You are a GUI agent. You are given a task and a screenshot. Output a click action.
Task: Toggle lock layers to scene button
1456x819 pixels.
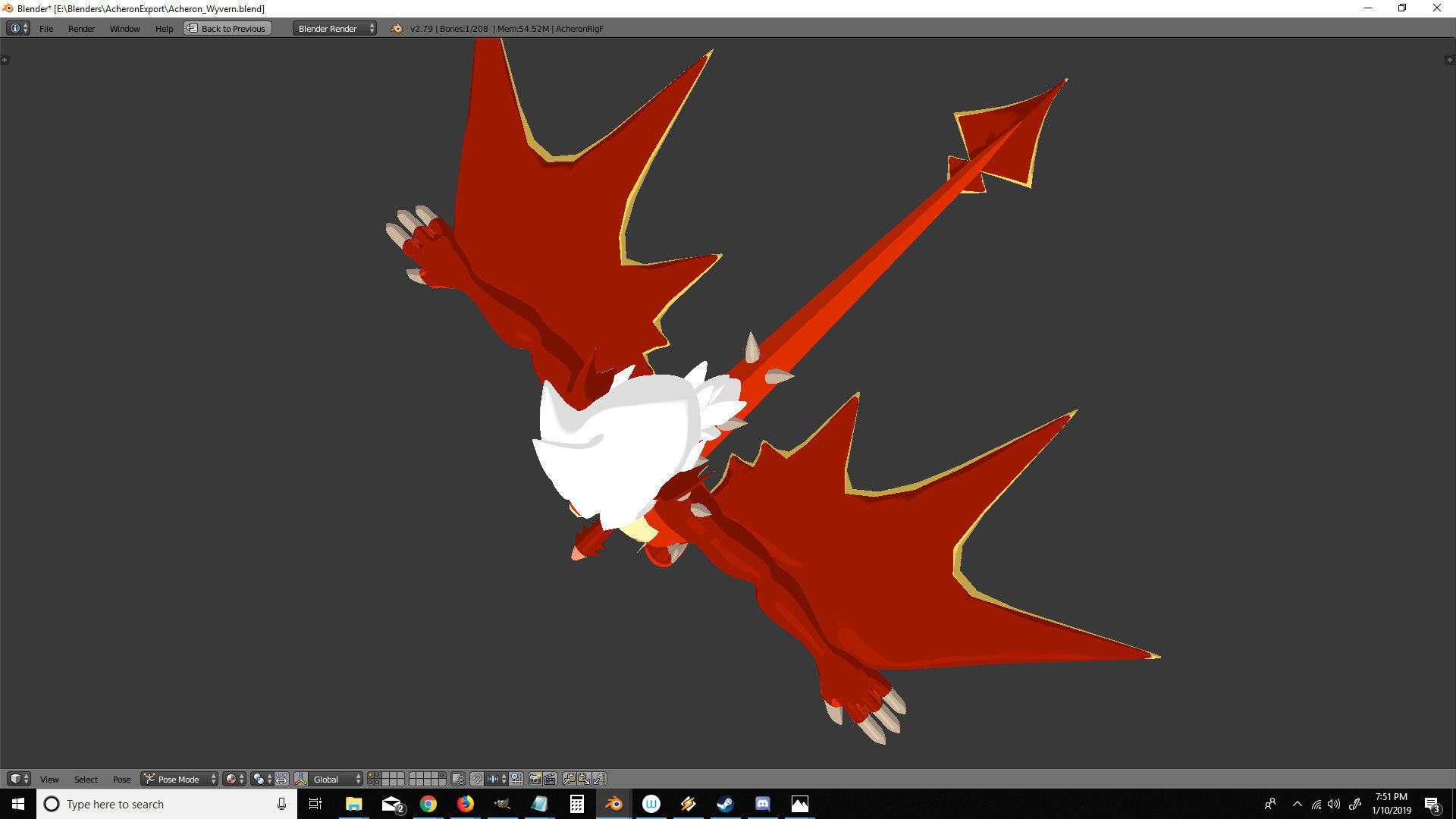coord(458,779)
